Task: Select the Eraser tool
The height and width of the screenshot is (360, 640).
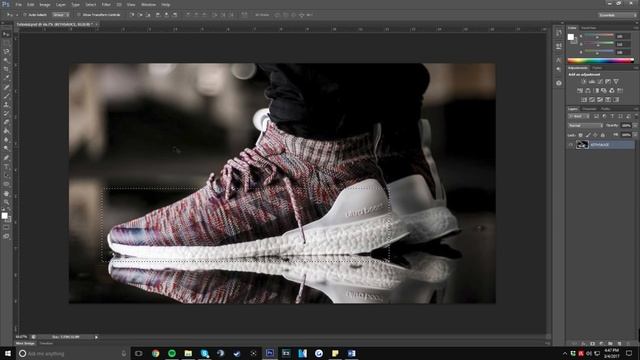Action: 6,122
